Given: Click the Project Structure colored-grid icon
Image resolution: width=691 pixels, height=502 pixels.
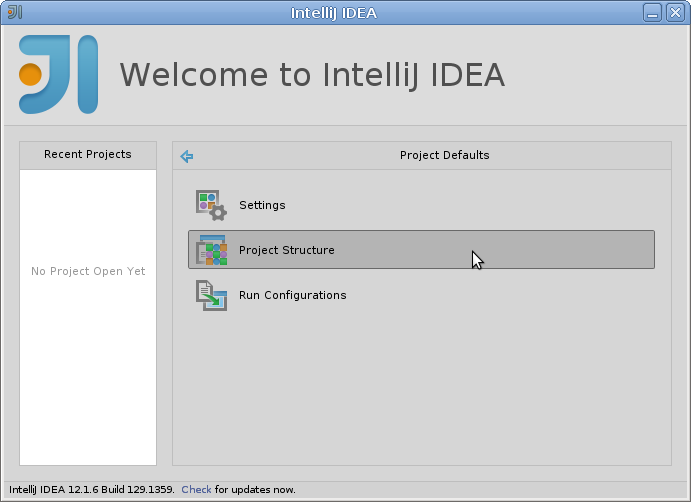Looking at the screenshot, I should [x=212, y=250].
